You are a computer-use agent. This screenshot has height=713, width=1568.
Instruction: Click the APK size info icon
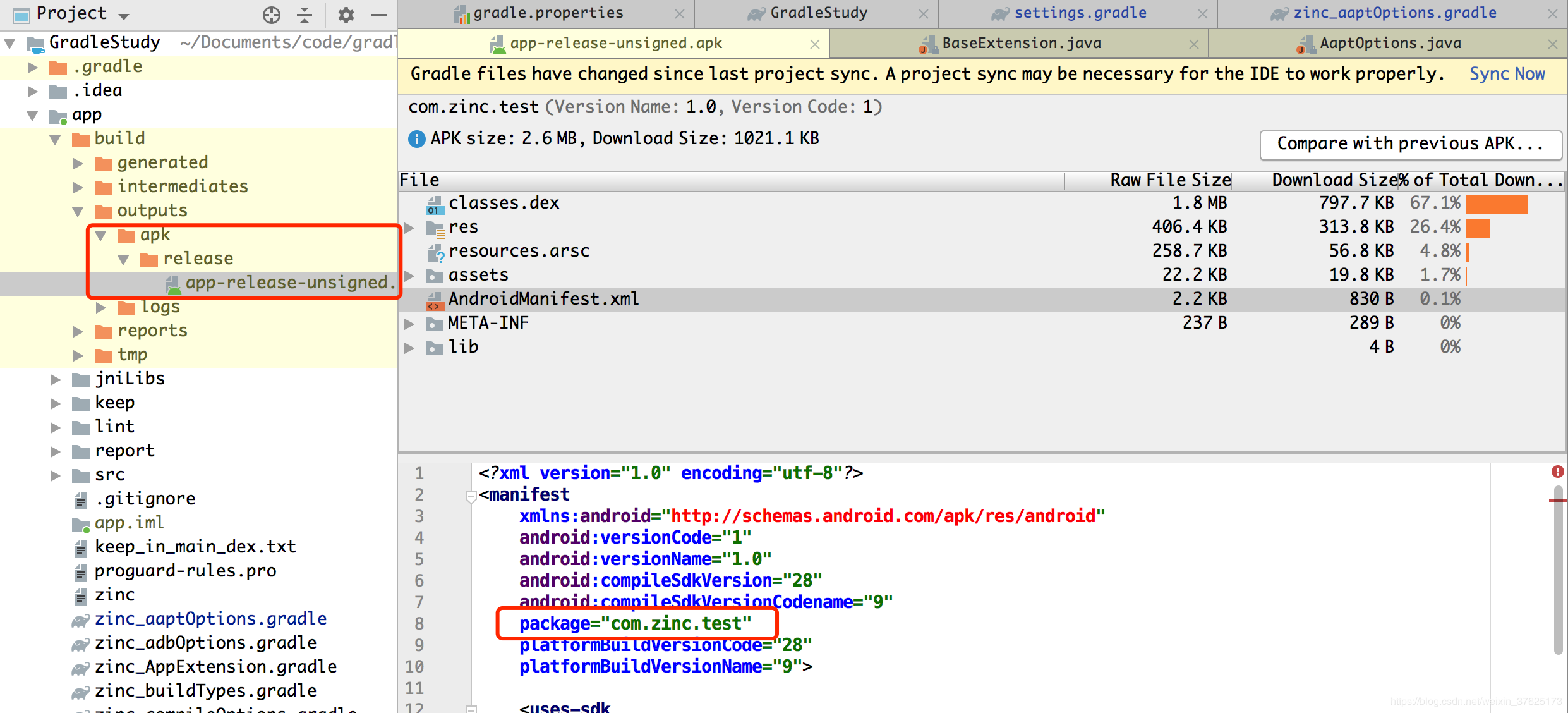[x=417, y=139]
